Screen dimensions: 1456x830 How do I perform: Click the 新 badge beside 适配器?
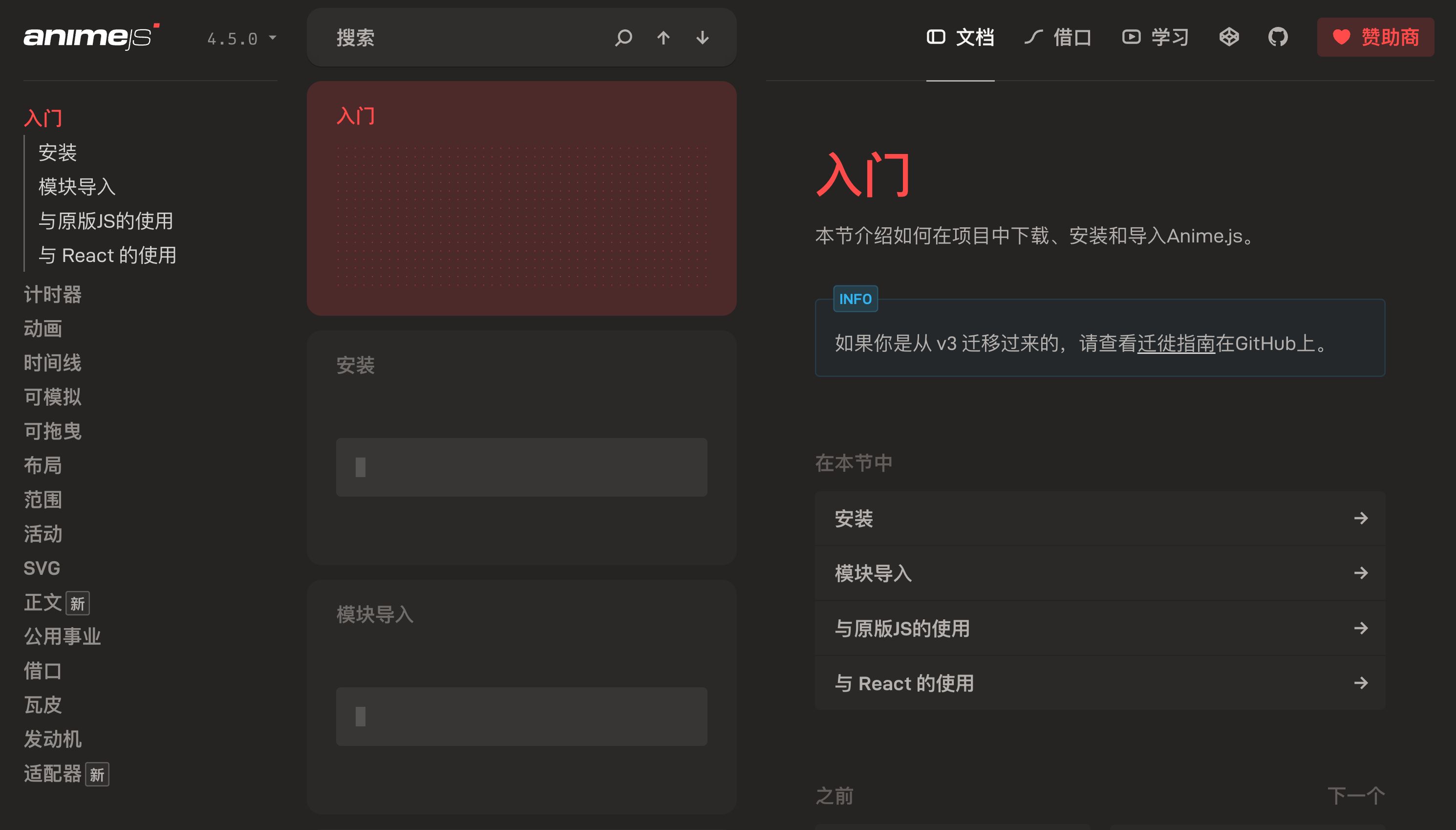point(97,774)
